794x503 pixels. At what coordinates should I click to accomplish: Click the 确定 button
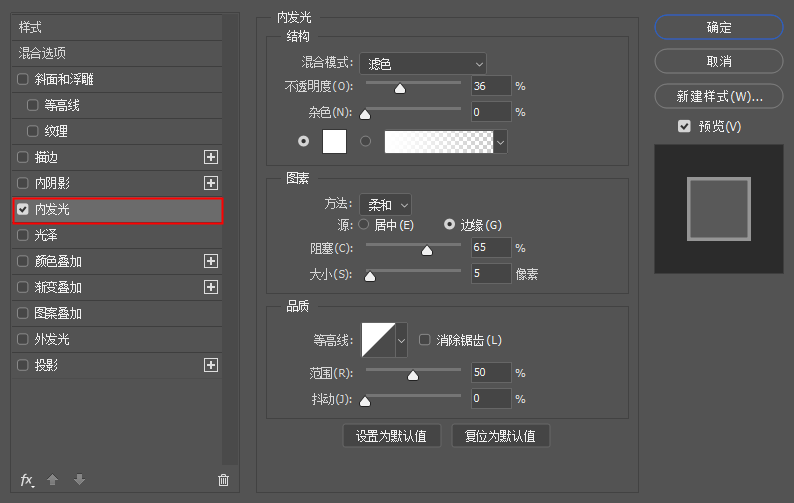pyautogui.click(x=719, y=27)
